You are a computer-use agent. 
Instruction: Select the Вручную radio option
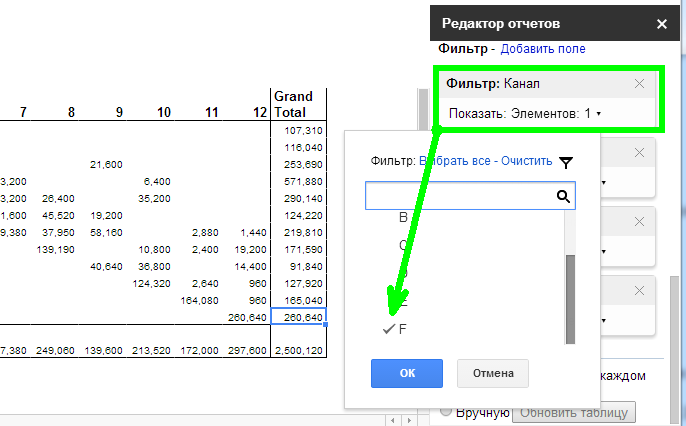tap(447, 412)
